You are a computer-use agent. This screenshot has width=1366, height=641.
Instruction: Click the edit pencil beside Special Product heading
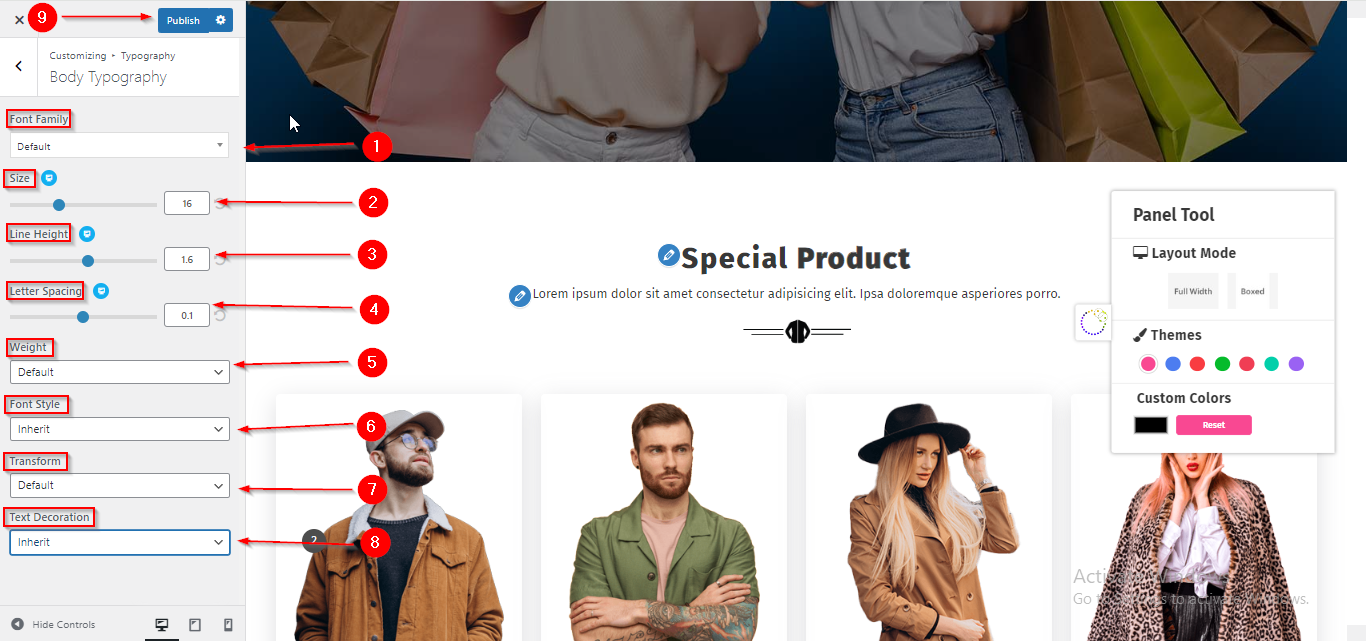point(669,255)
